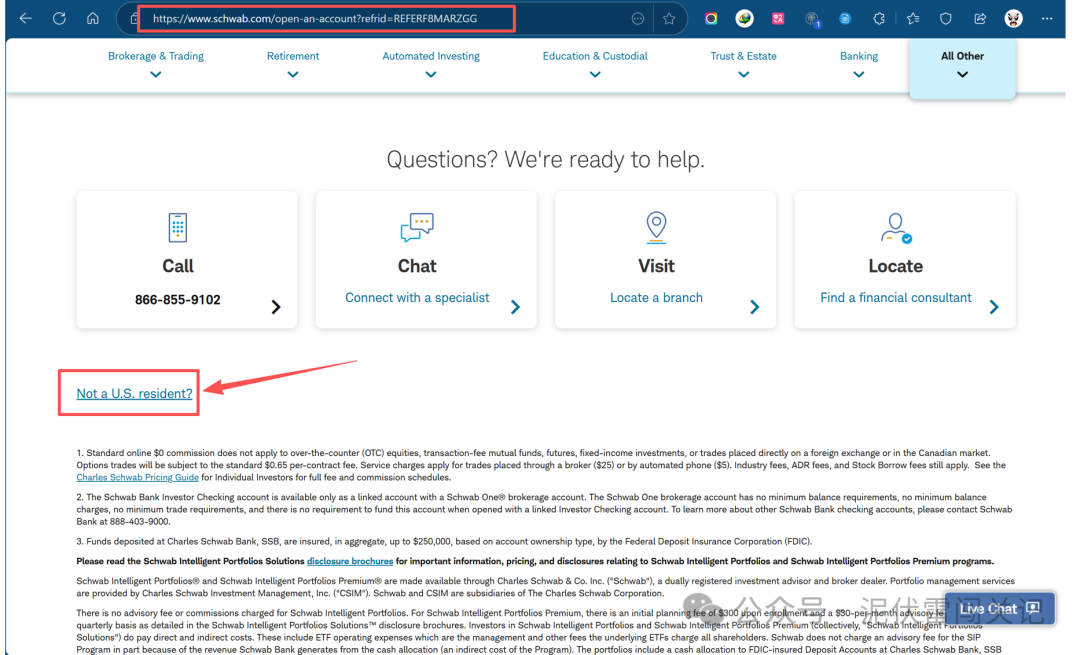Expand chevron under All Other
The image size is (1080, 655).
pyautogui.click(x=962, y=74)
